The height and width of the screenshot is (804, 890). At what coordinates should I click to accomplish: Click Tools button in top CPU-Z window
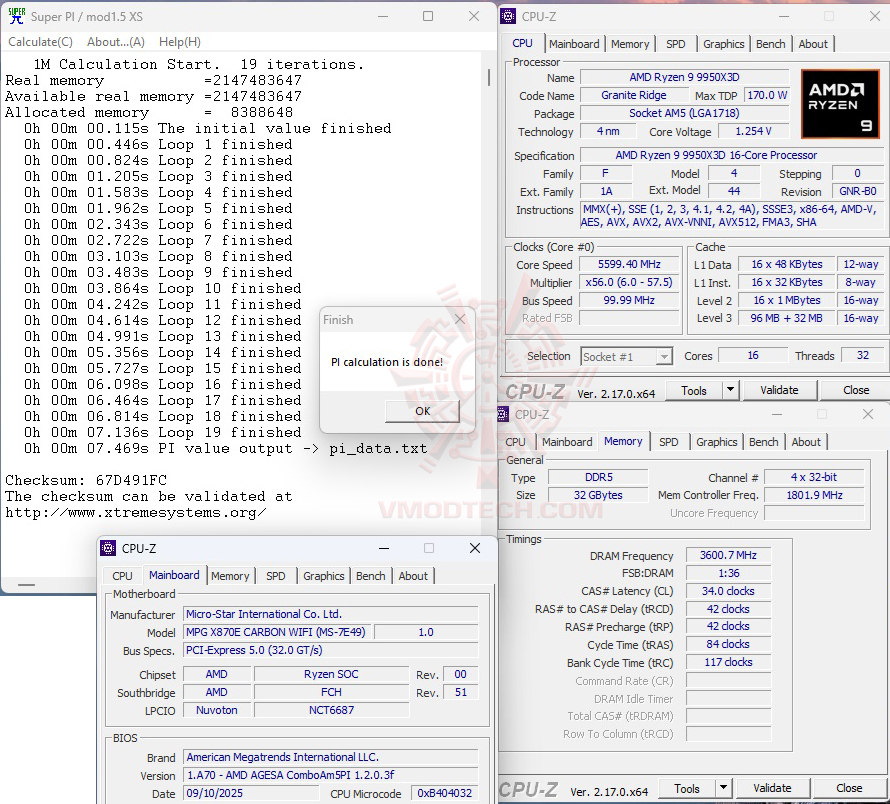click(694, 391)
